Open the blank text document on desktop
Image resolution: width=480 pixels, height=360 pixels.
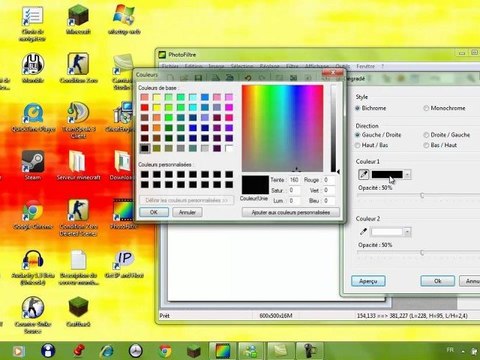point(78,260)
